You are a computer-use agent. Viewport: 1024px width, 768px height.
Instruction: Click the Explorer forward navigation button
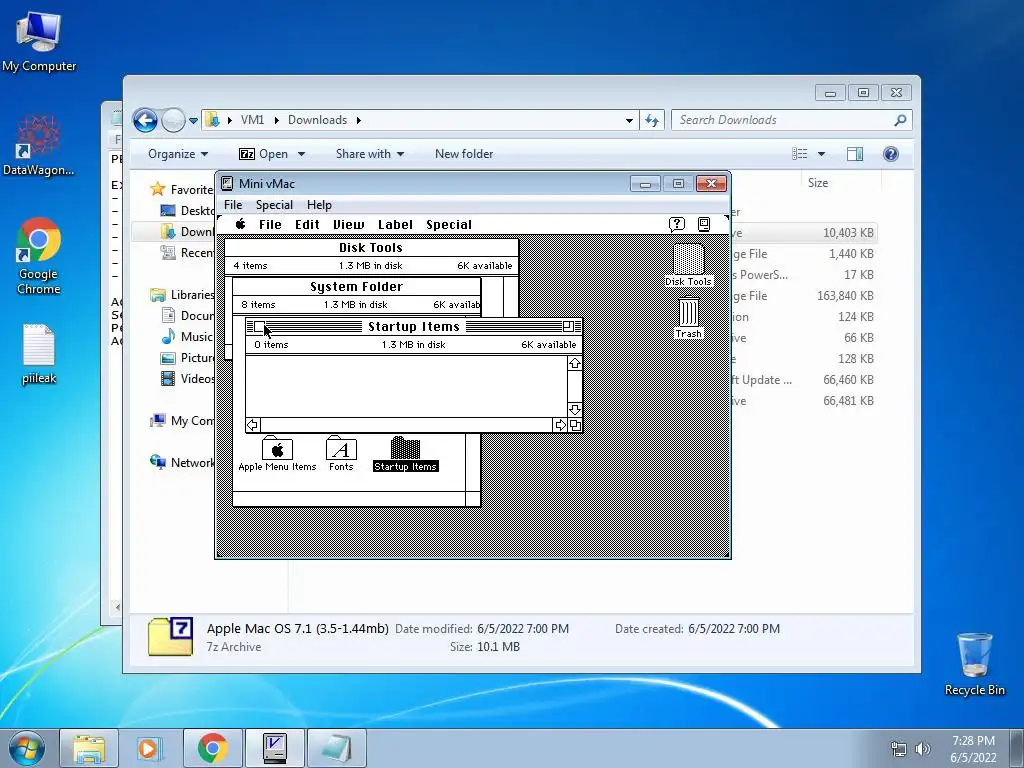point(173,120)
